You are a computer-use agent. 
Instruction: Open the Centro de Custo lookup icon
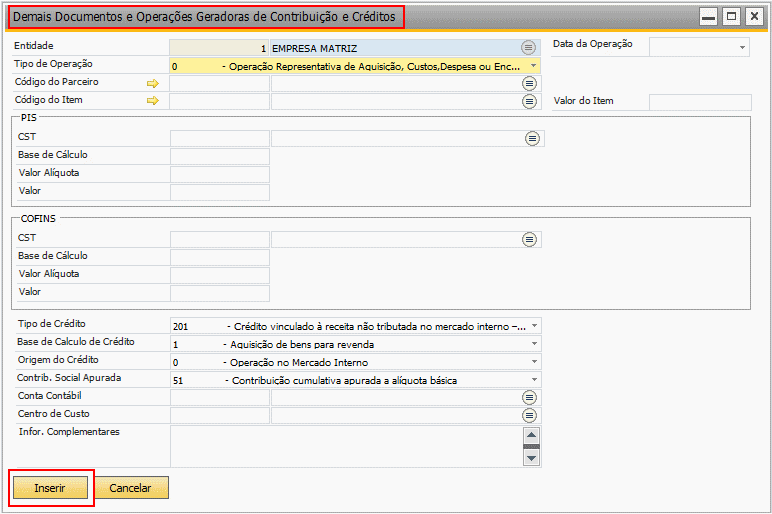(x=529, y=416)
